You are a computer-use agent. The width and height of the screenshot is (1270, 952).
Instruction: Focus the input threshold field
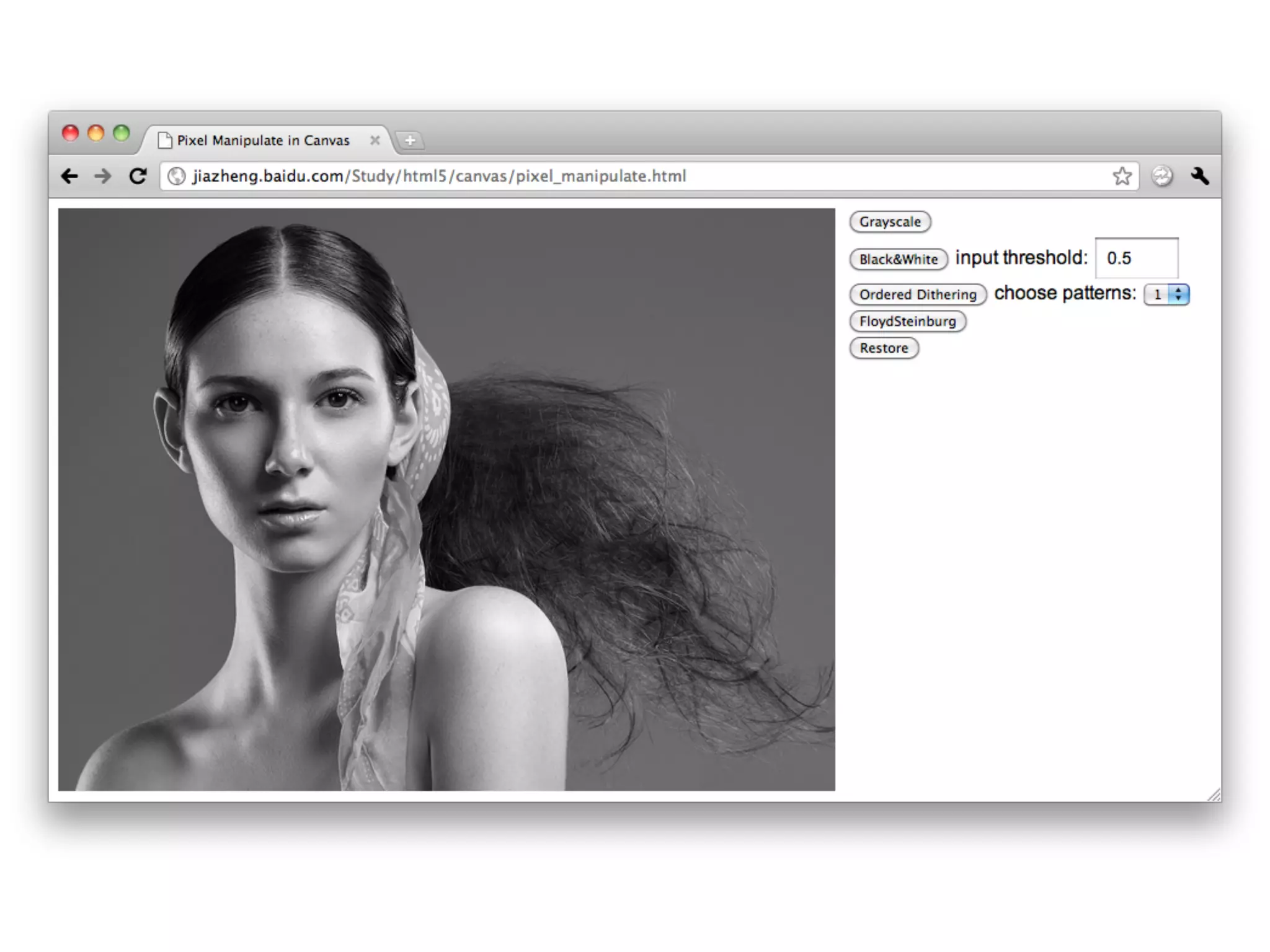click(x=1136, y=258)
